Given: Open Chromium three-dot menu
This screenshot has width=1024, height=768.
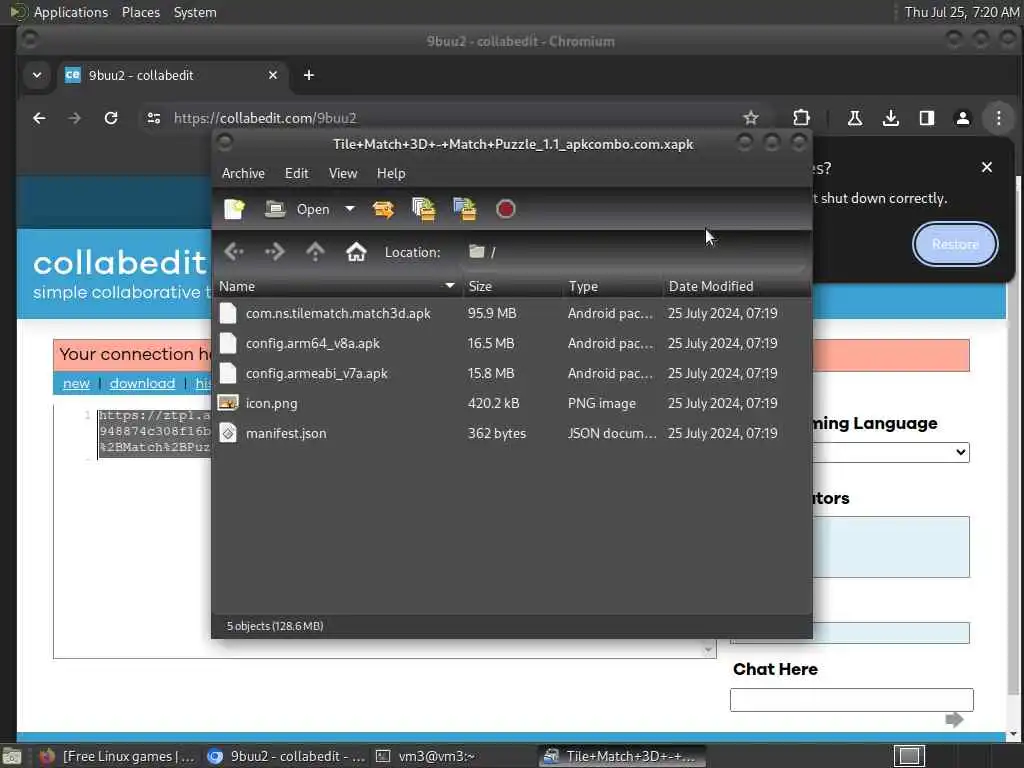Looking at the screenshot, I should (999, 118).
